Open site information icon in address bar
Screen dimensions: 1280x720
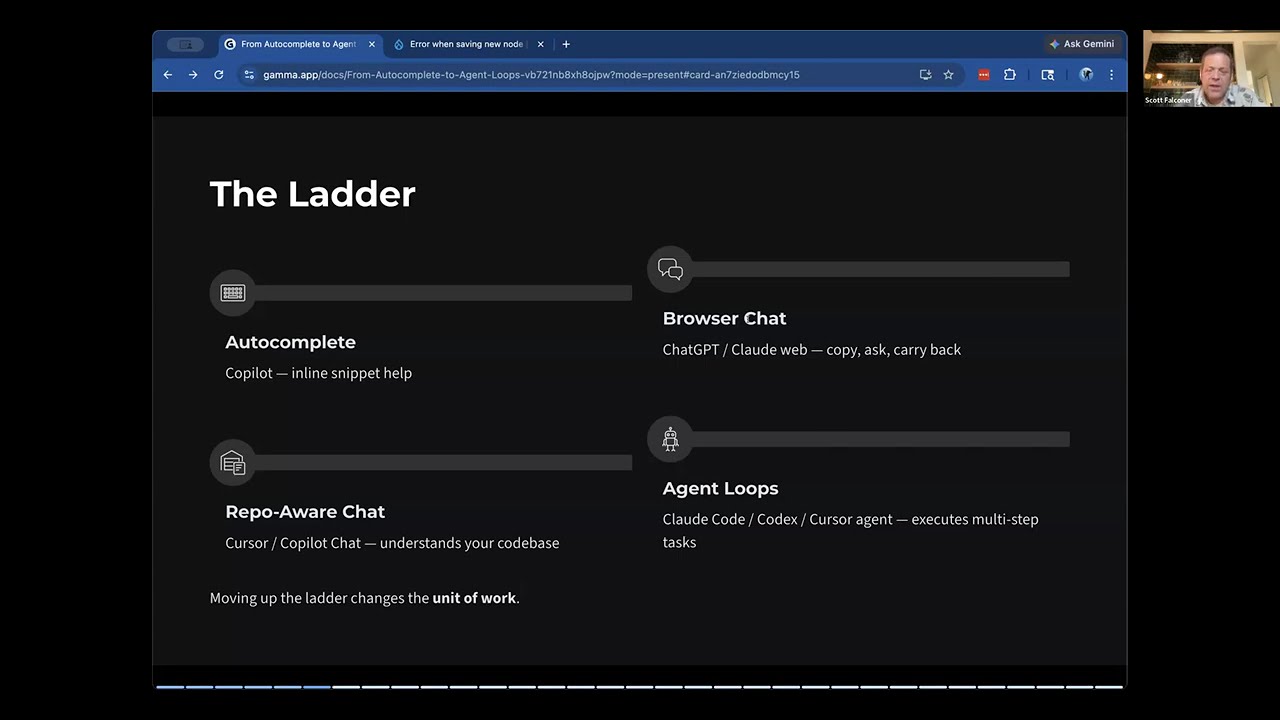coord(249,74)
